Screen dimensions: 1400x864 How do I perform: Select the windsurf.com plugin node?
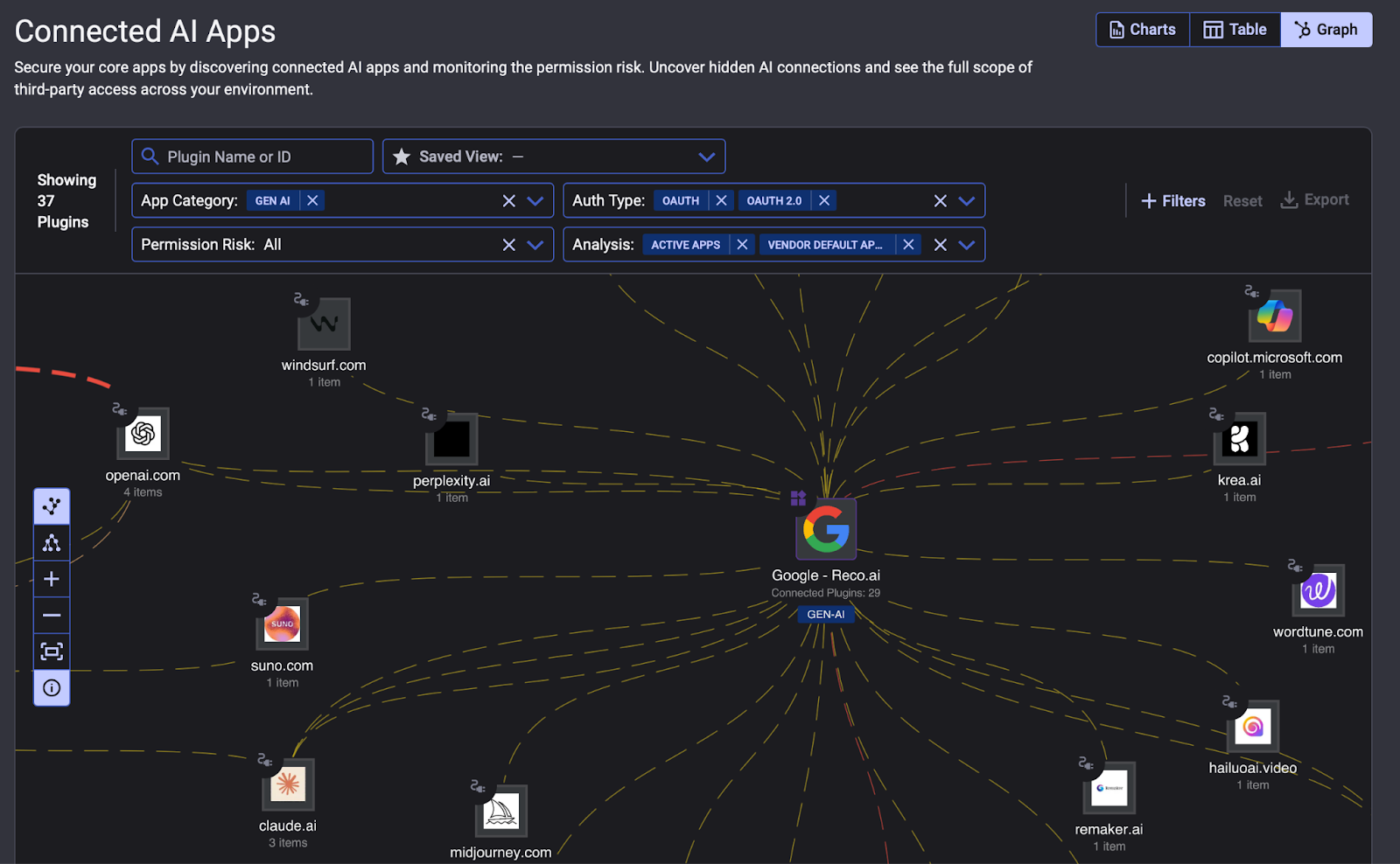[324, 324]
